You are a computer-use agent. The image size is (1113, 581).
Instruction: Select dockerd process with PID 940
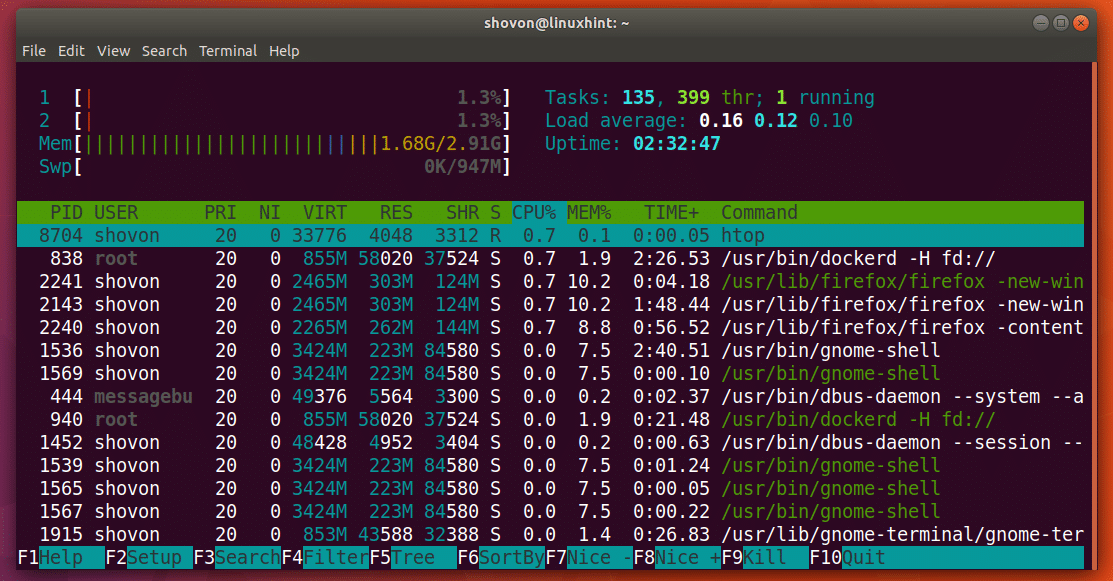[x=550, y=419]
